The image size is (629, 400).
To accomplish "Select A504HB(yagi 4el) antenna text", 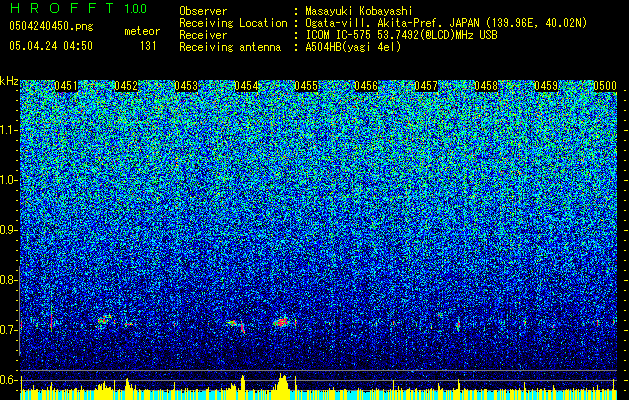I will [353, 47].
